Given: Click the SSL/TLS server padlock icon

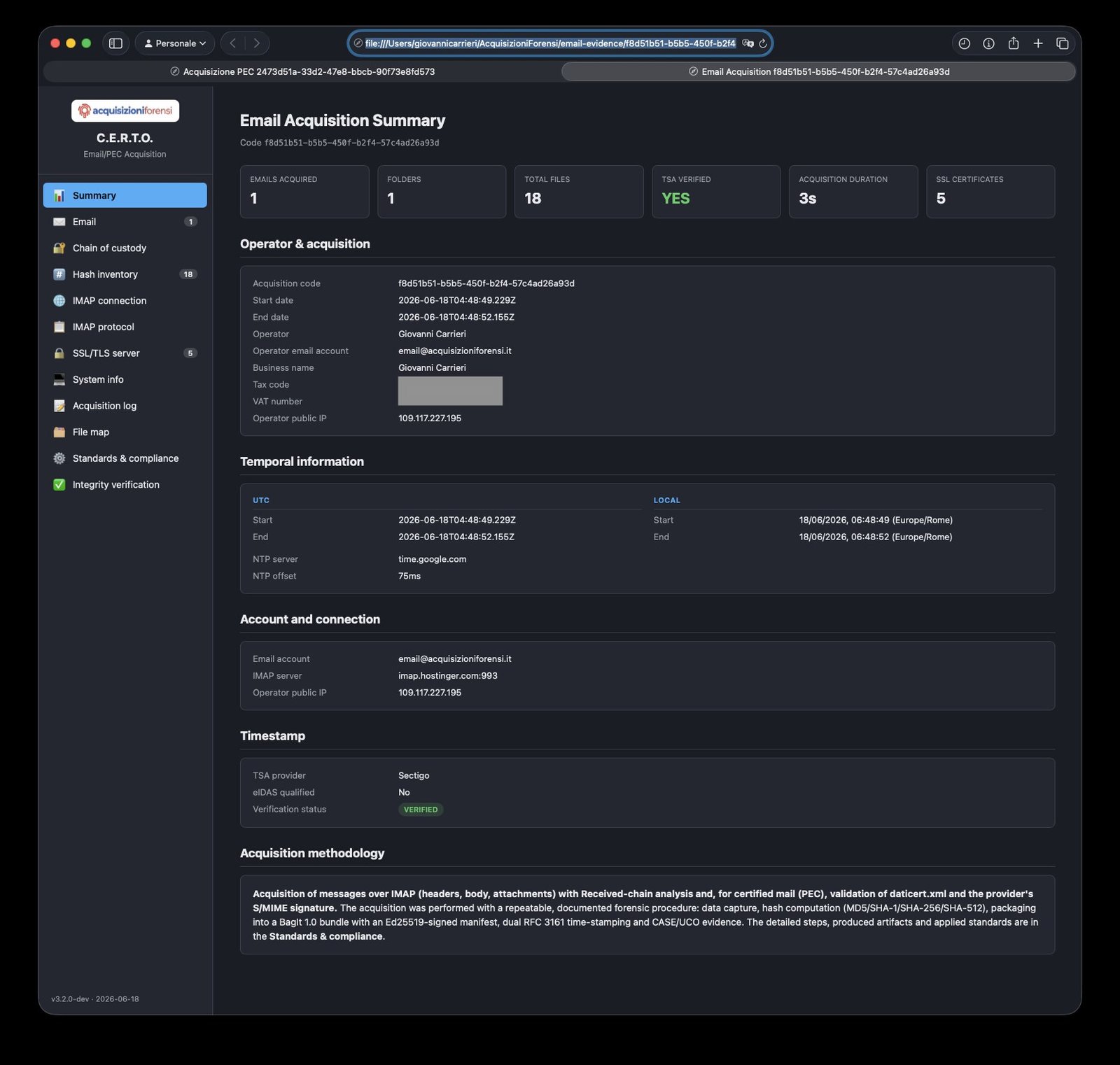Looking at the screenshot, I should click(59, 353).
